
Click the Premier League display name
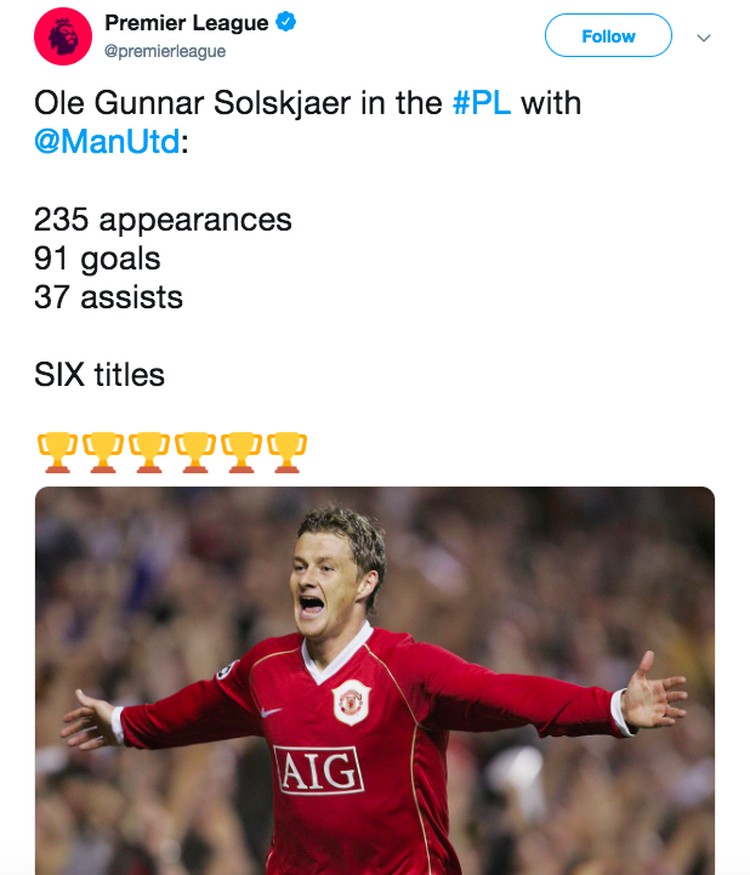pos(186,23)
